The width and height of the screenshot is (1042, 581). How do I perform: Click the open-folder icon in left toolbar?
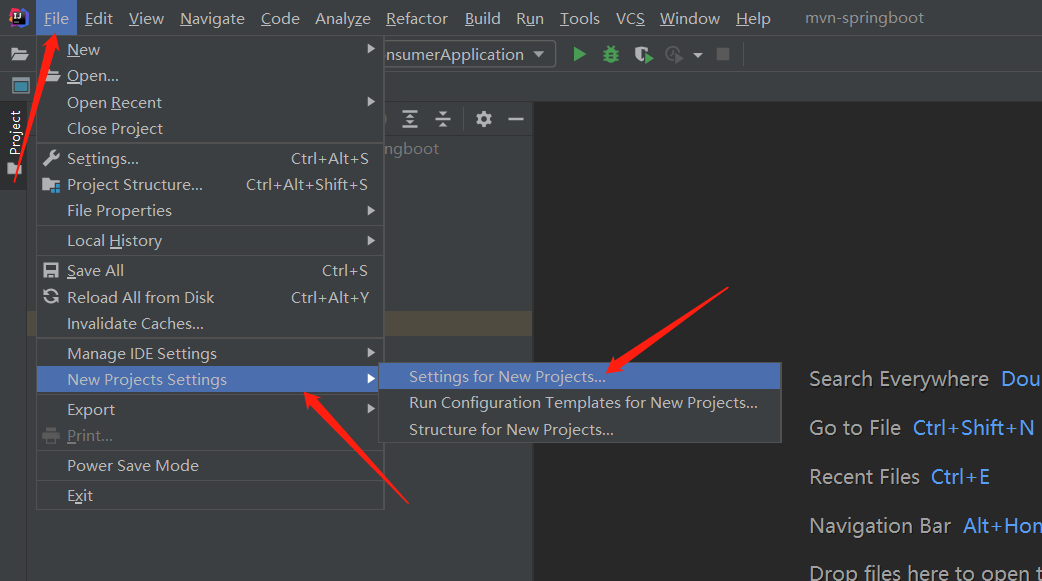pos(19,55)
